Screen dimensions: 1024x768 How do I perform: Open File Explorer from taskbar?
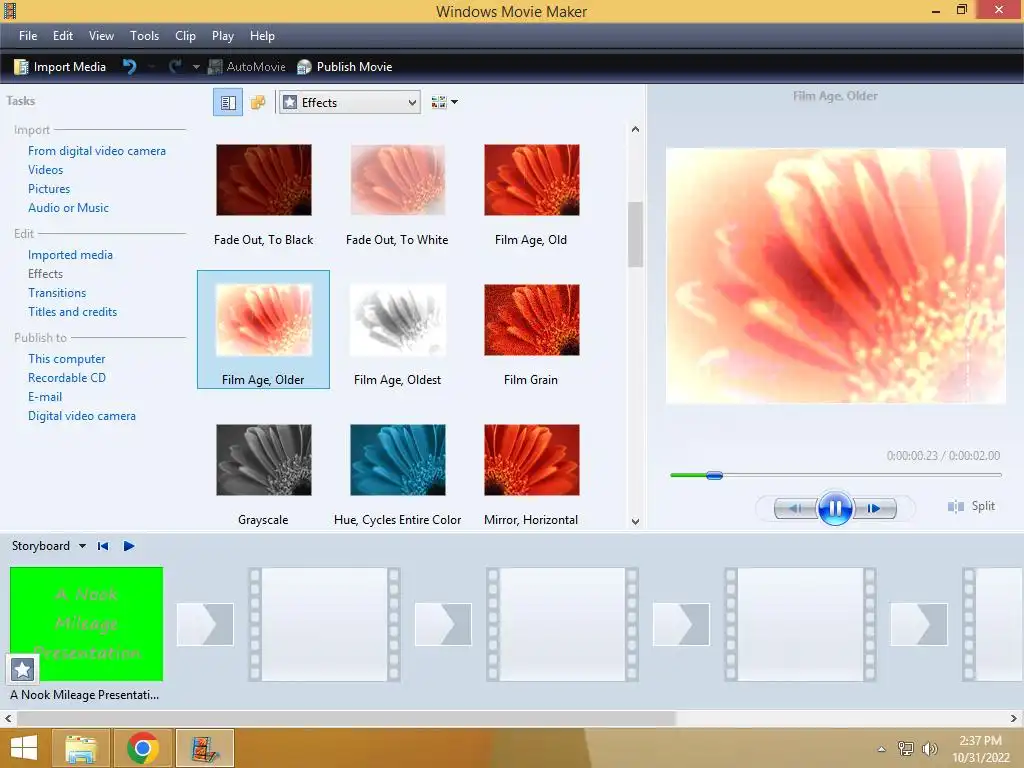click(x=81, y=748)
